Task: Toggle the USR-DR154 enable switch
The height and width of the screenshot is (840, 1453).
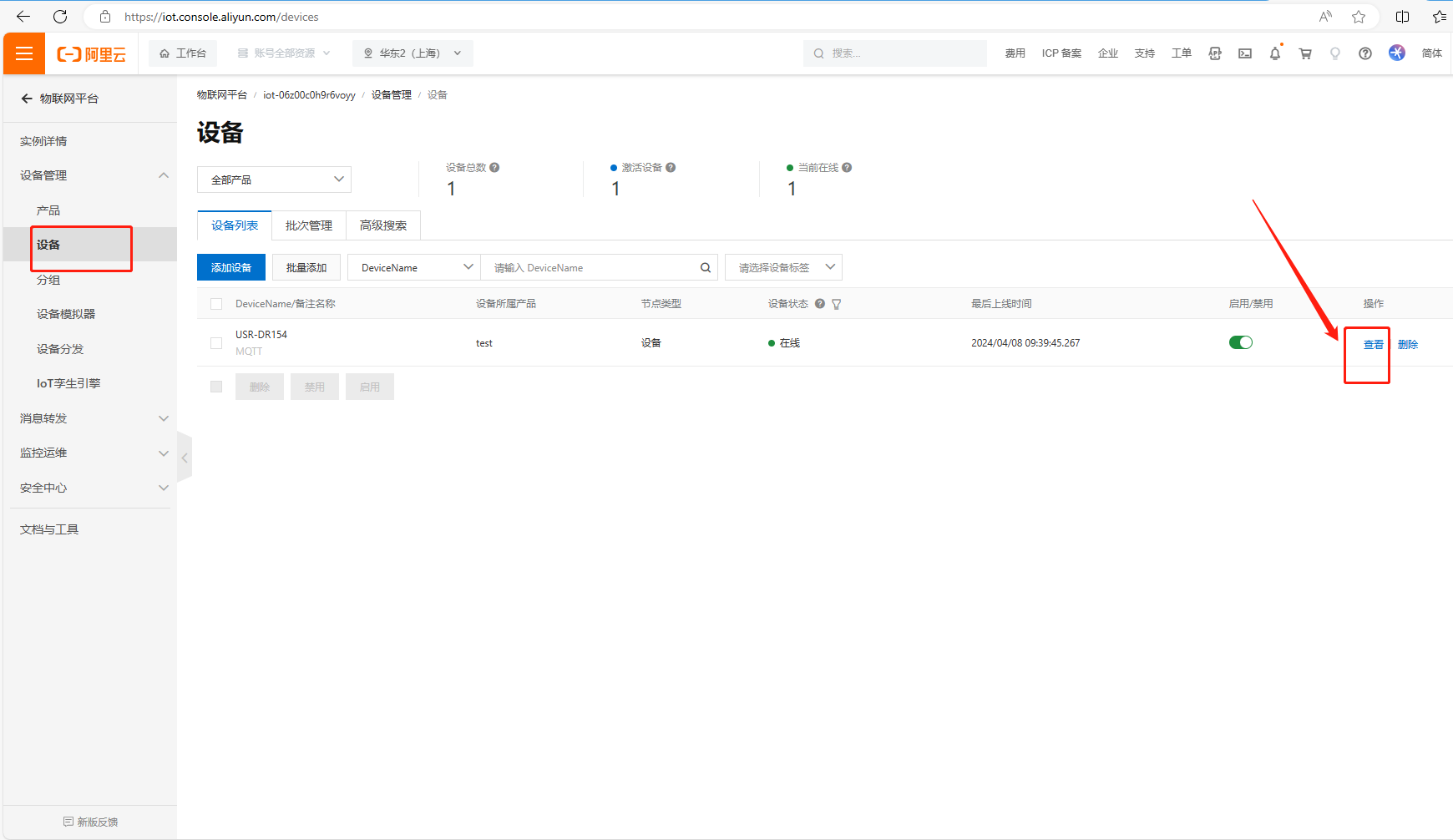Action: click(x=1240, y=342)
